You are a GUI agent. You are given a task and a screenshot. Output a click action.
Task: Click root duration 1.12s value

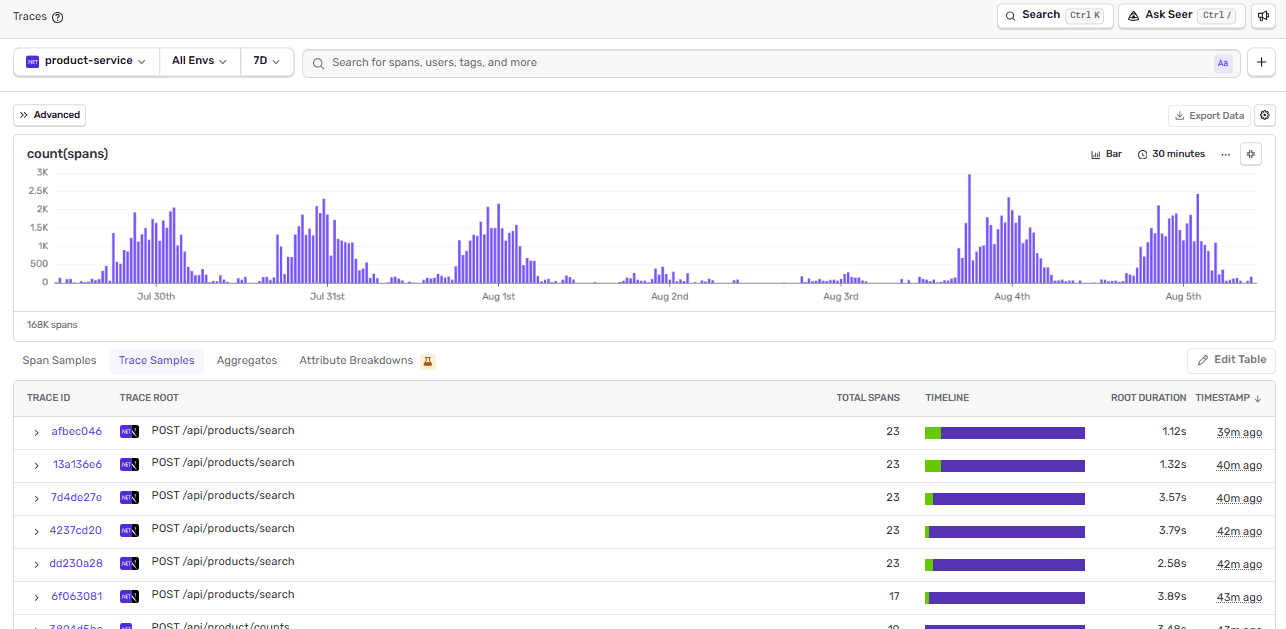click(x=1174, y=432)
